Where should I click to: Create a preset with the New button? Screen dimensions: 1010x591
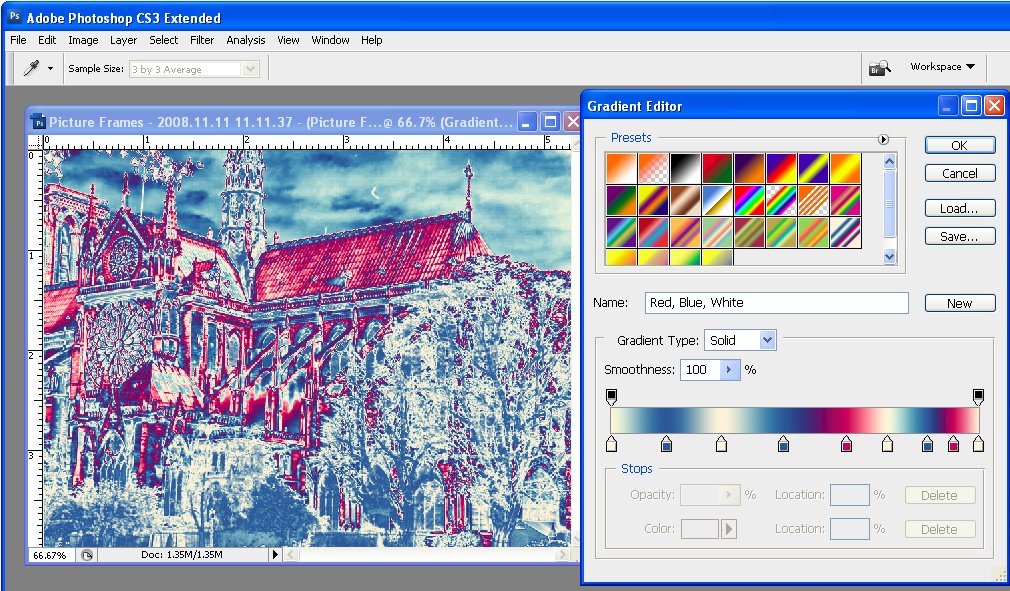960,303
